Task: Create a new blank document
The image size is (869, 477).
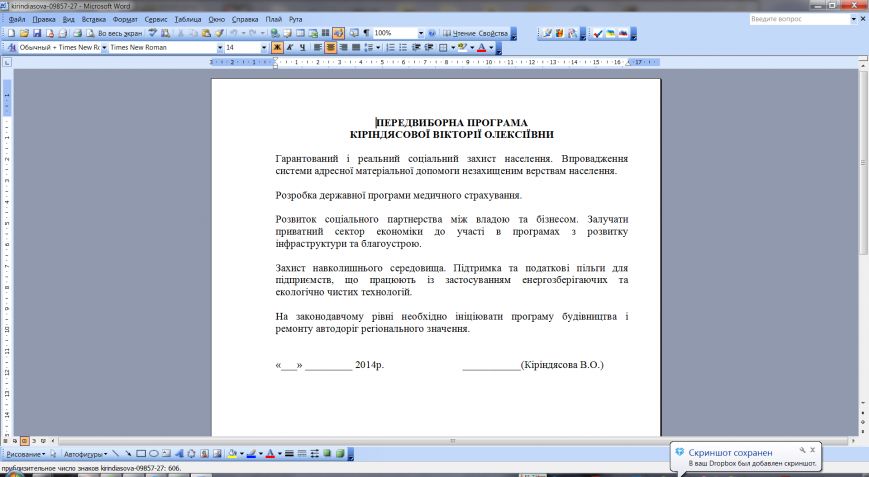Action: tap(11, 33)
